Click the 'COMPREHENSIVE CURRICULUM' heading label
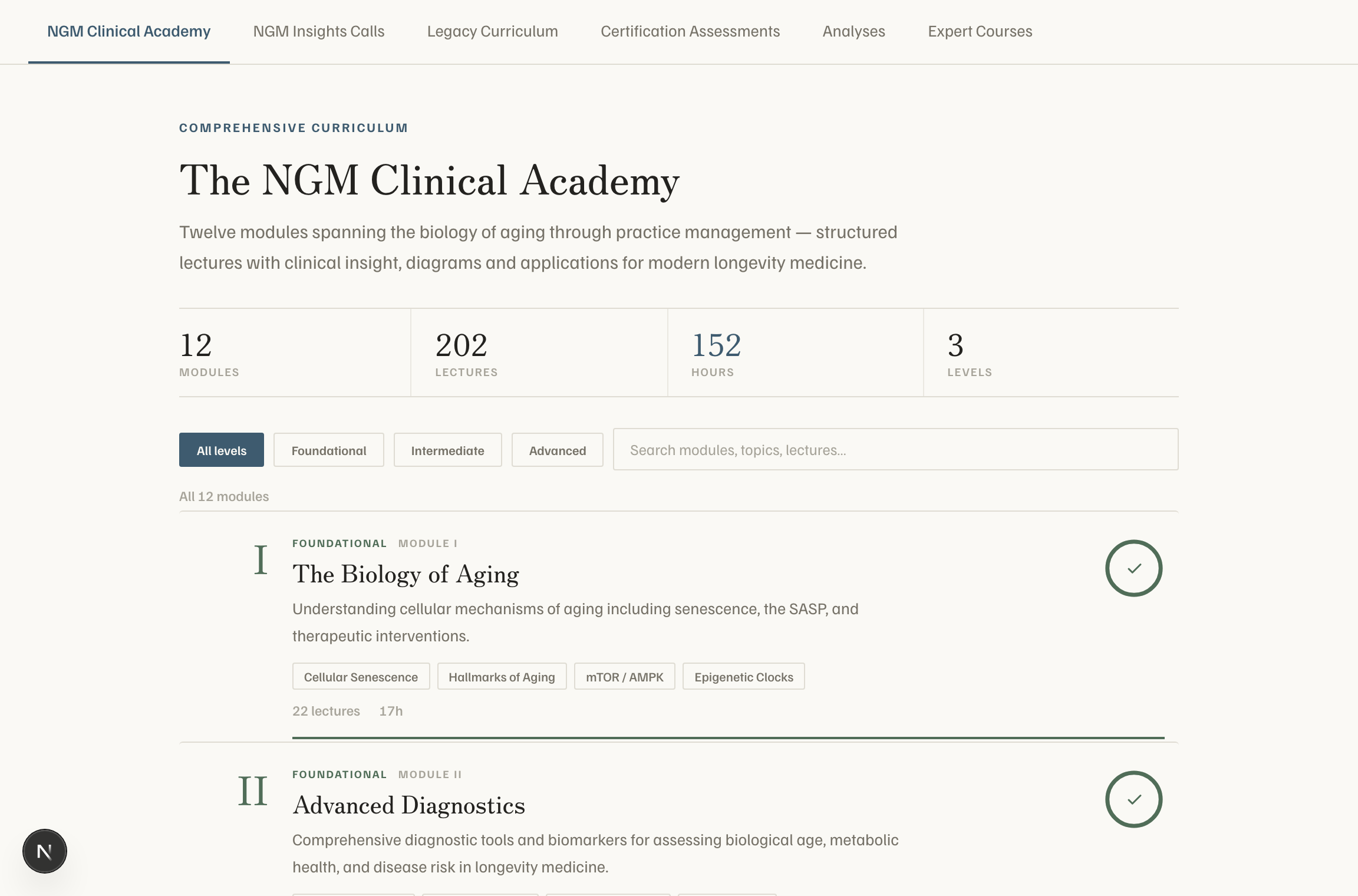 coord(294,128)
